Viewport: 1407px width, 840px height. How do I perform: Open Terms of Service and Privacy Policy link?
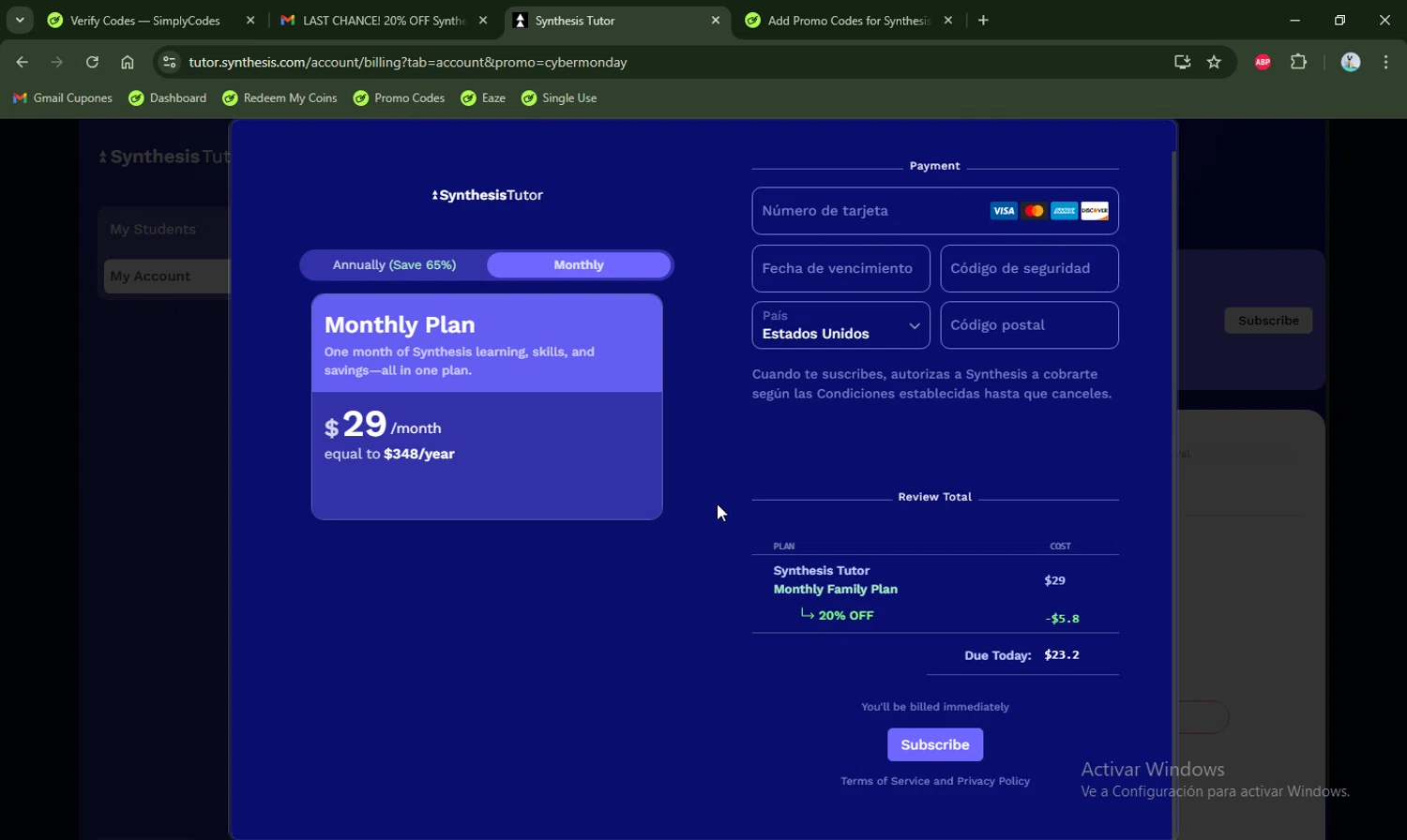tap(935, 781)
